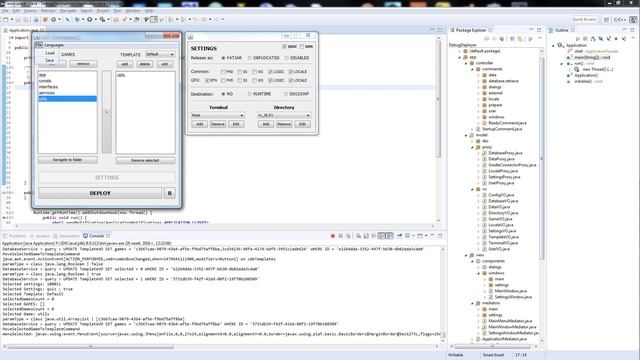Click the Print icon in Eclipse toolbar

(36, 19)
